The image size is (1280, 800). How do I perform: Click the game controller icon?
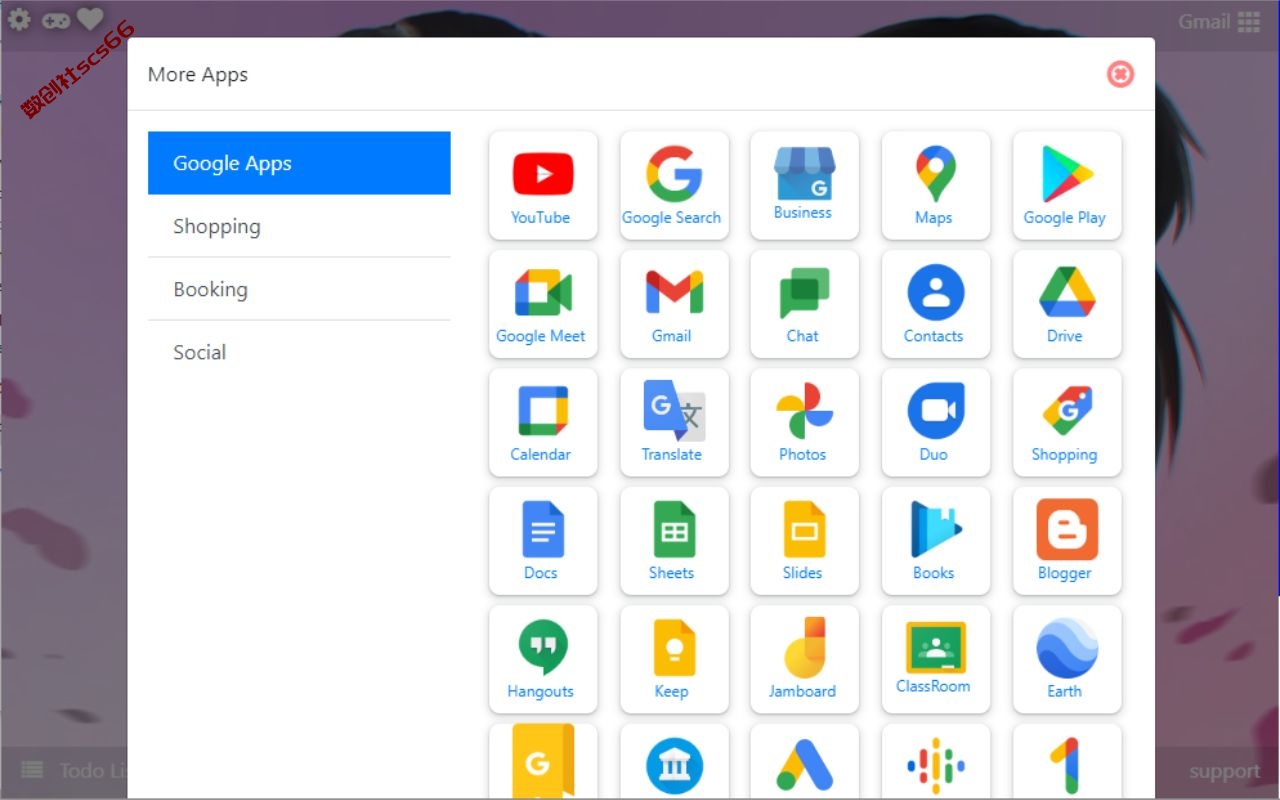55,19
